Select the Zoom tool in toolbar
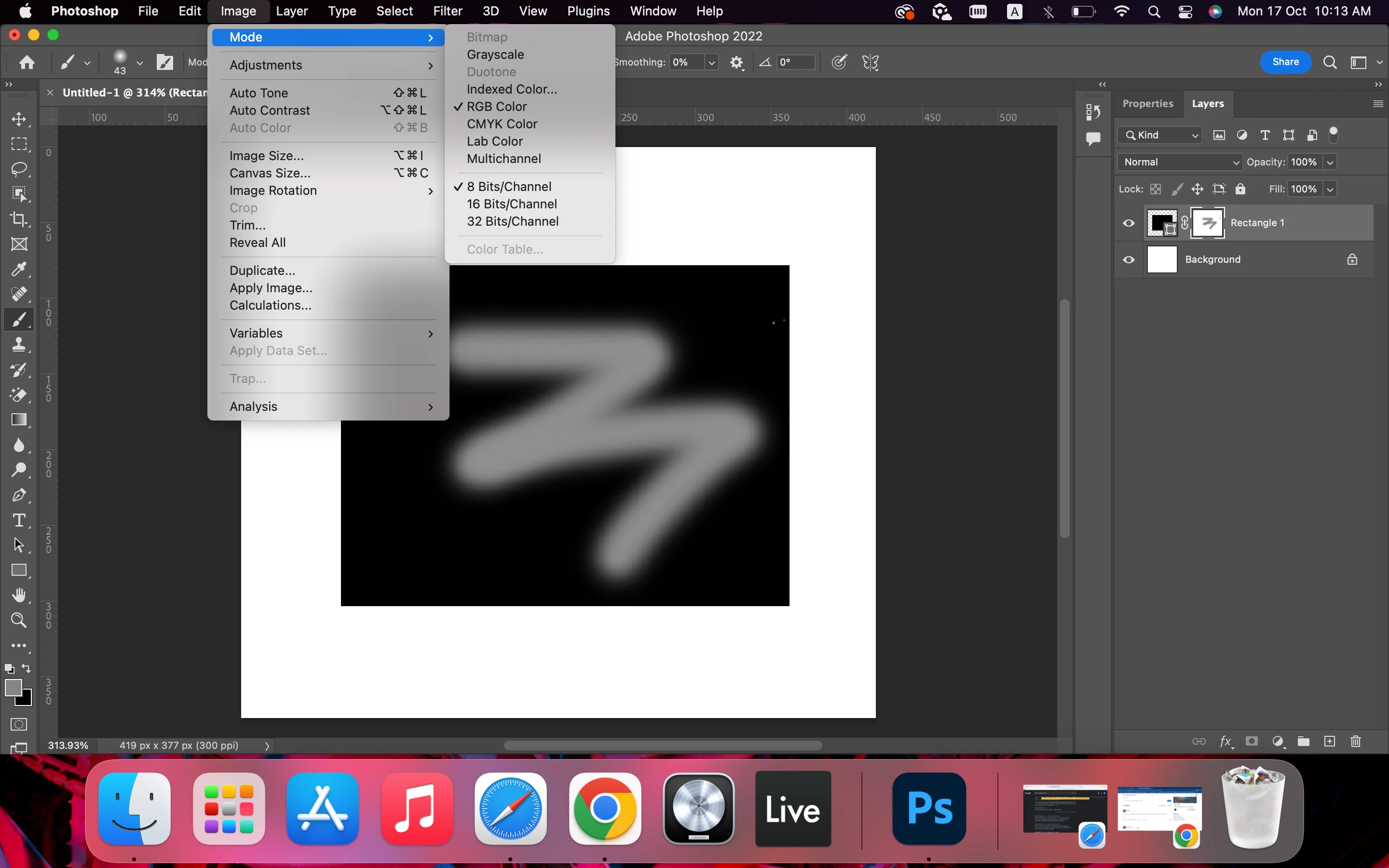The width and height of the screenshot is (1389, 868). (x=19, y=620)
